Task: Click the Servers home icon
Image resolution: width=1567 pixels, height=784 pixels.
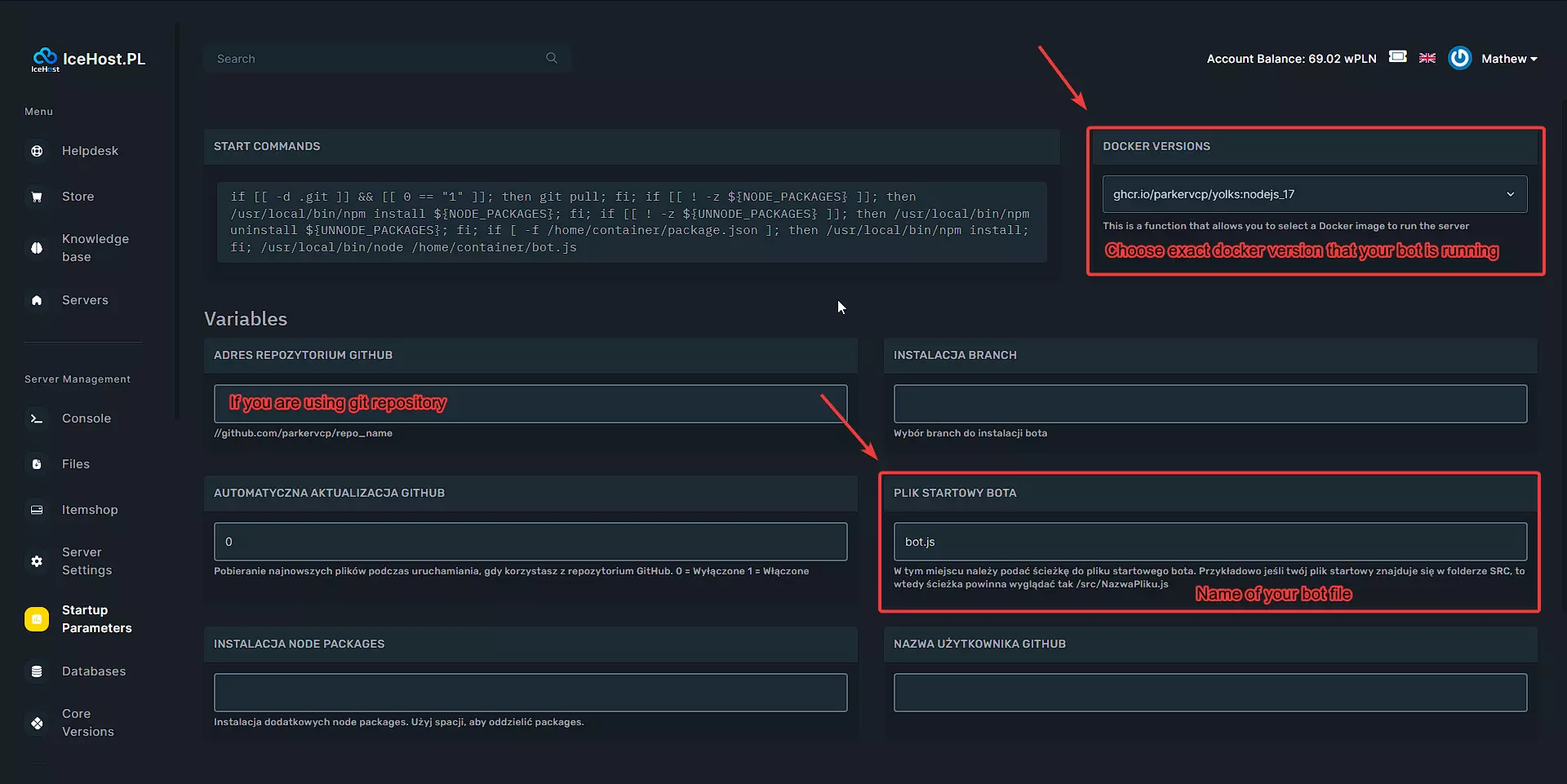Action: 37,300
